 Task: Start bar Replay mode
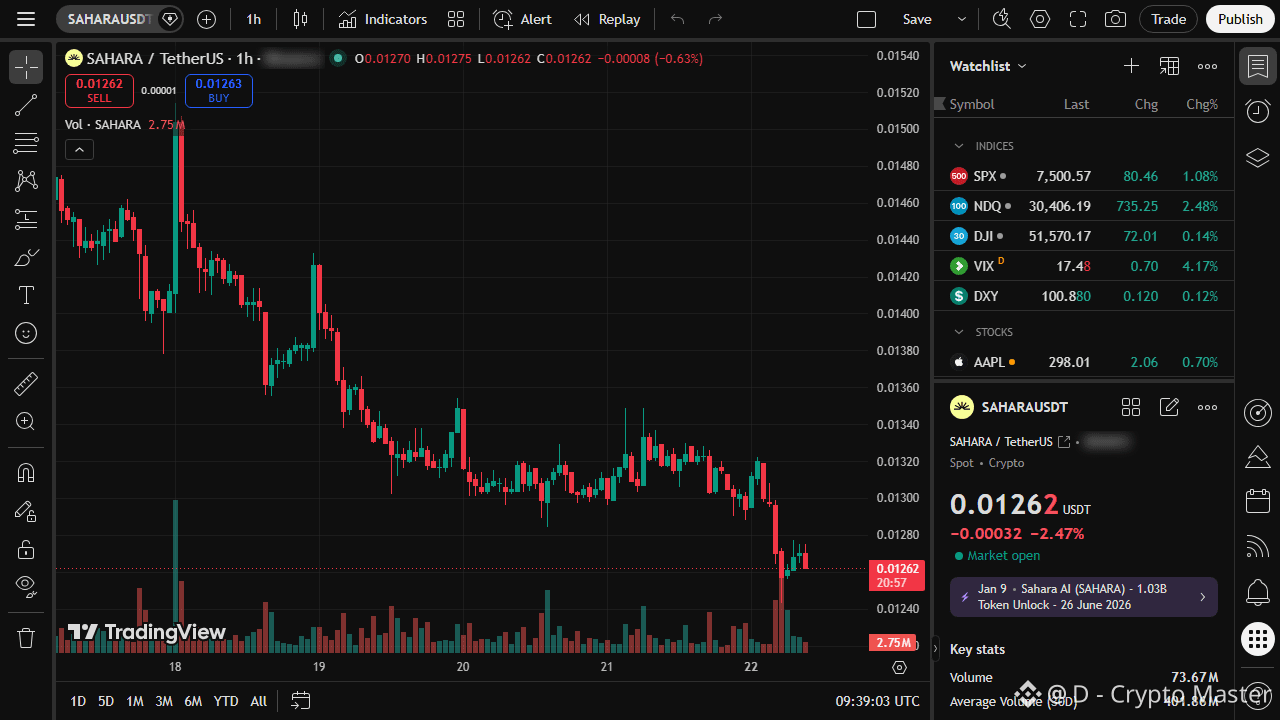pyautogui.click(x=607, y=19)
